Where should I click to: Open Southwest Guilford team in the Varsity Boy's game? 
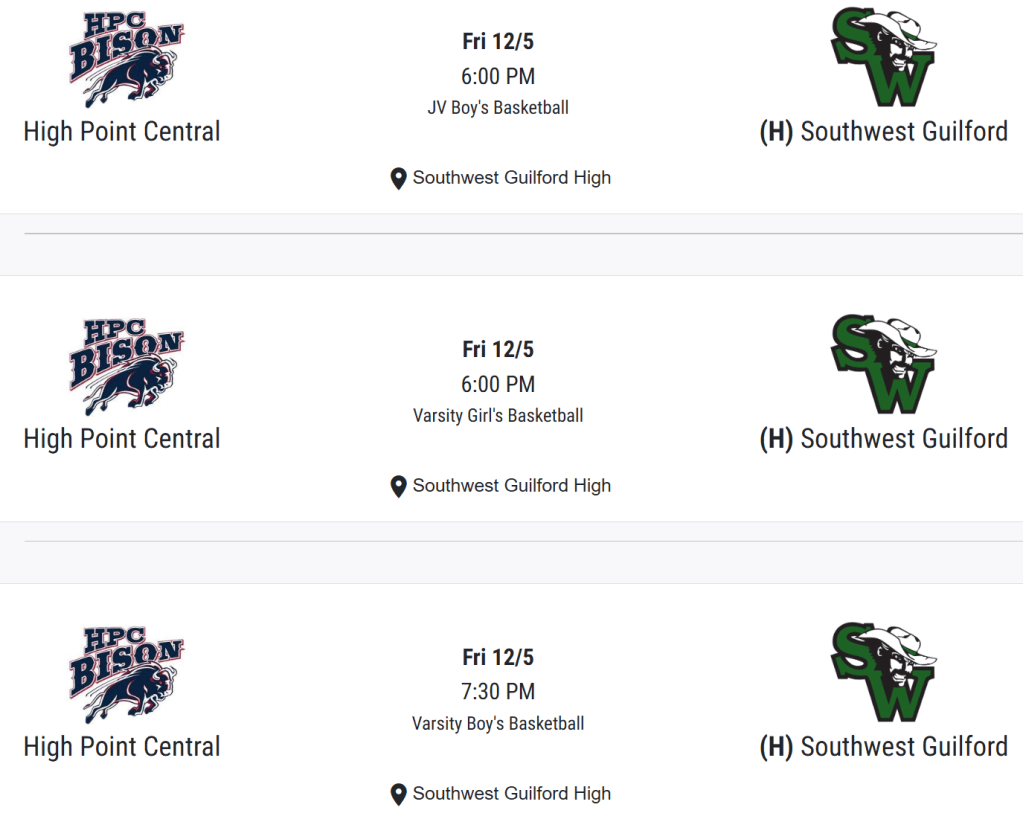tap(903, 747)
